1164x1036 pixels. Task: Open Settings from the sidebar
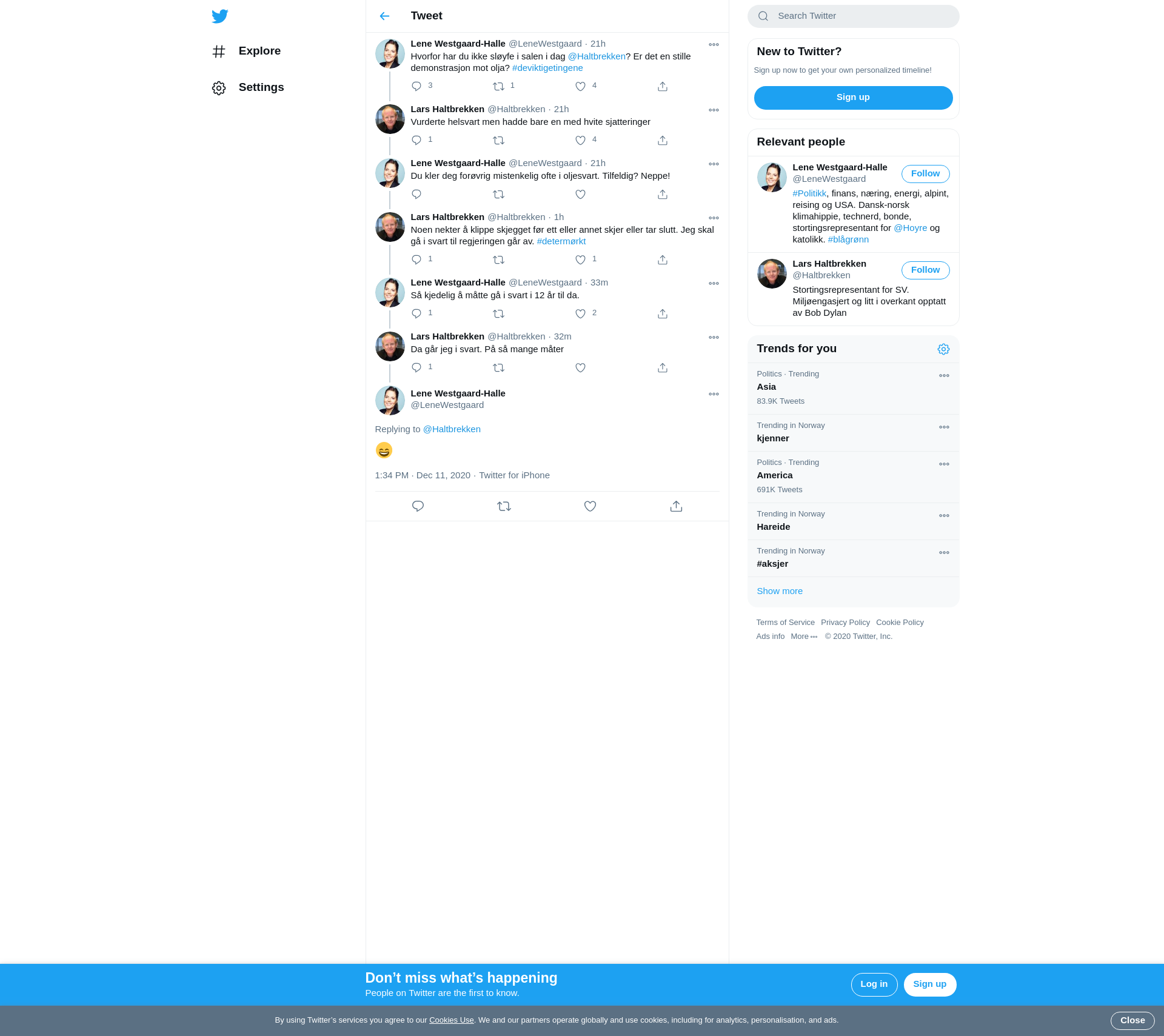pos(248,88)
